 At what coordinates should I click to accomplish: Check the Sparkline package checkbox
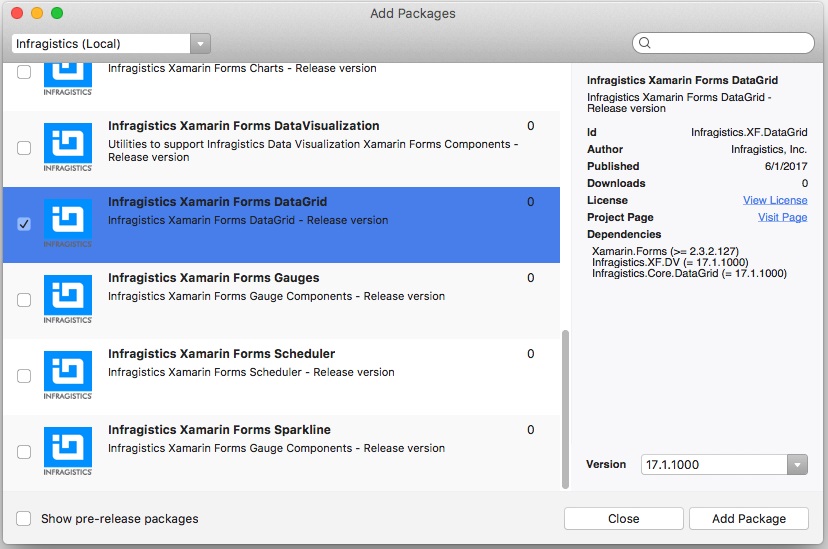point(24,452)
